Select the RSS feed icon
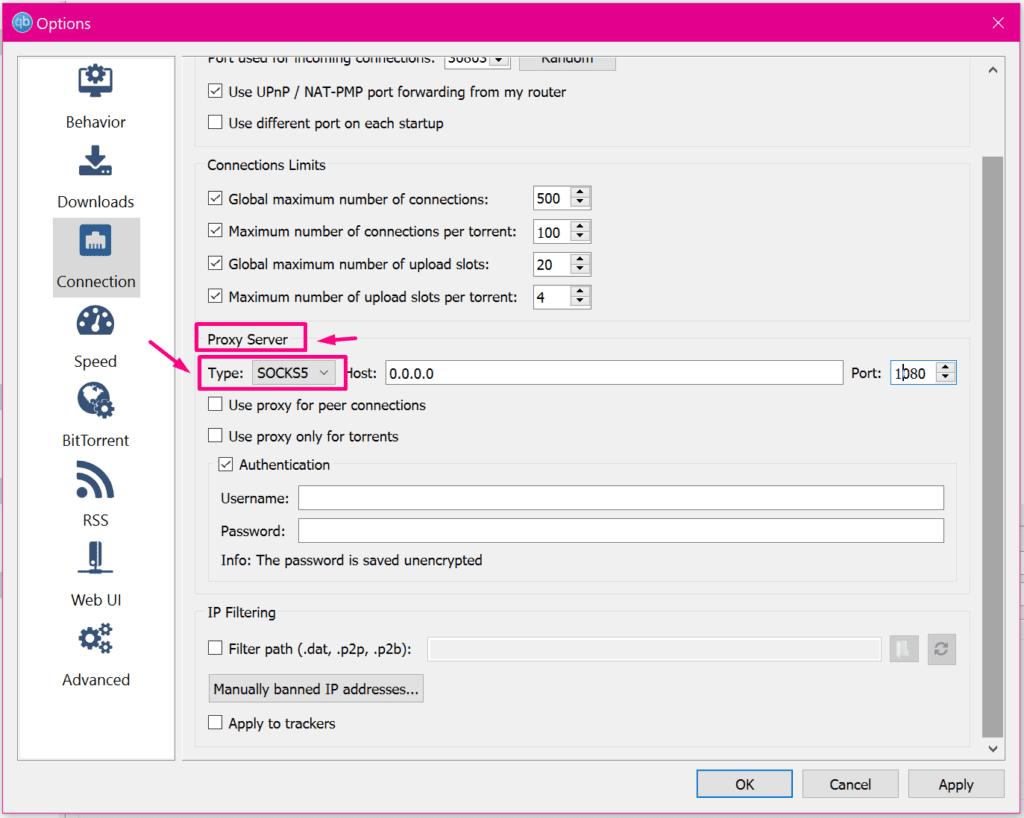This screenshot has height=818, width=1024. (x=95, y=481)
